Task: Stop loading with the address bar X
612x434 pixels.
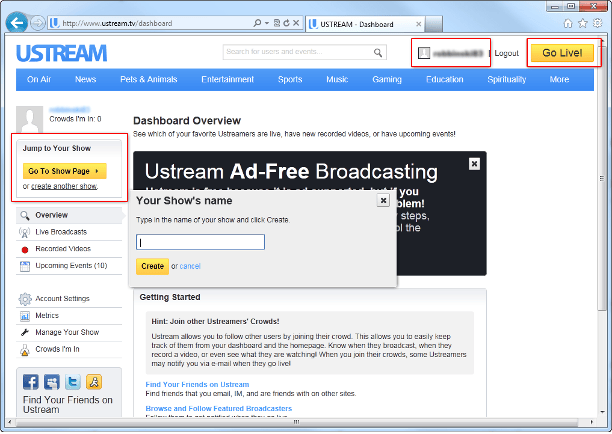Action: 296,23
